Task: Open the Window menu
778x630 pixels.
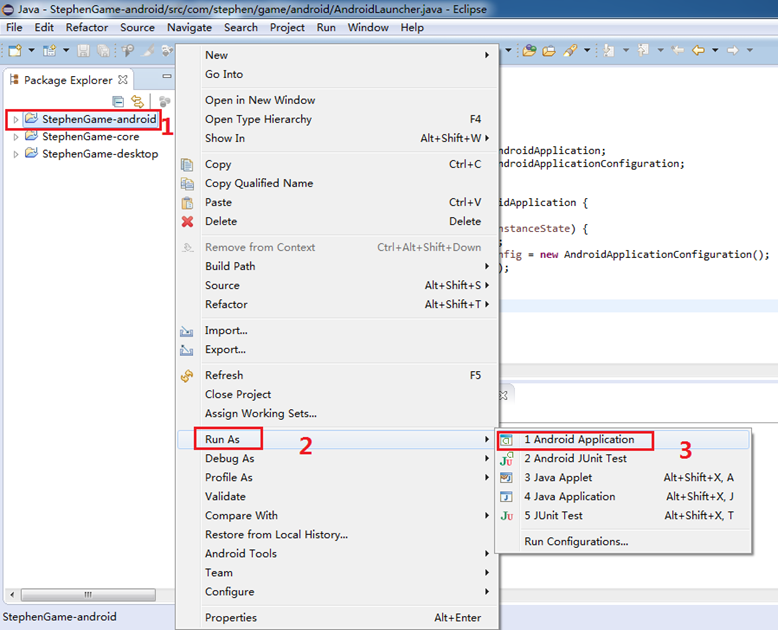Action: tap(368, 28)
